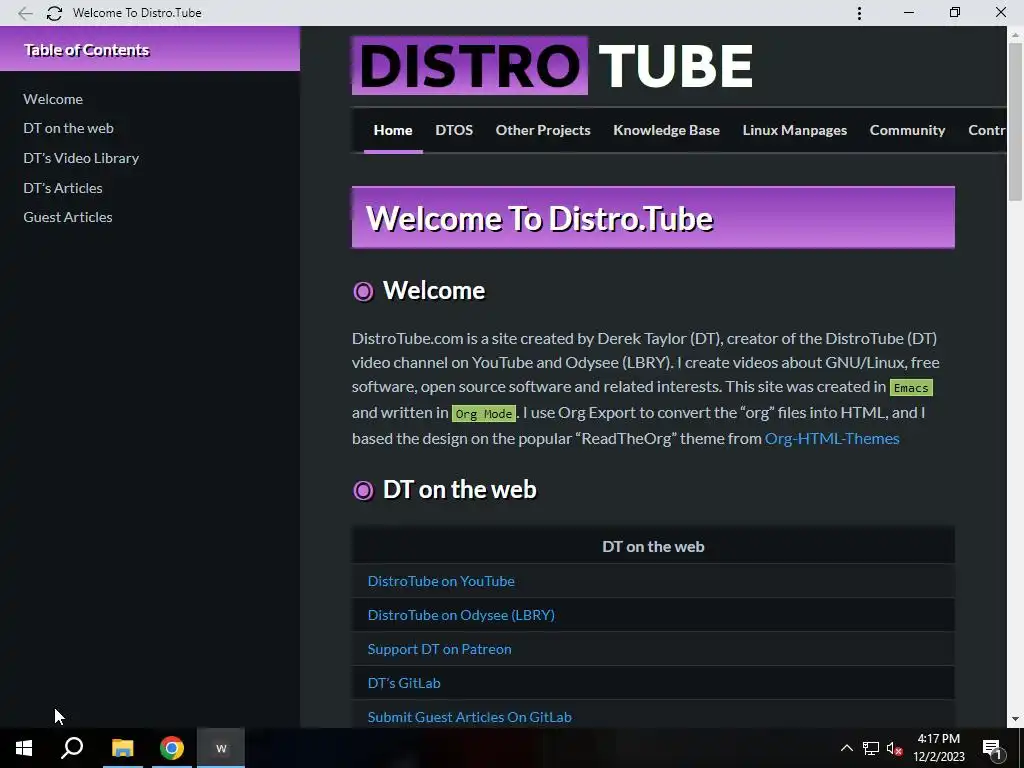
Task: Launch File Explorer from the taskbar
Action: point(122,748)
